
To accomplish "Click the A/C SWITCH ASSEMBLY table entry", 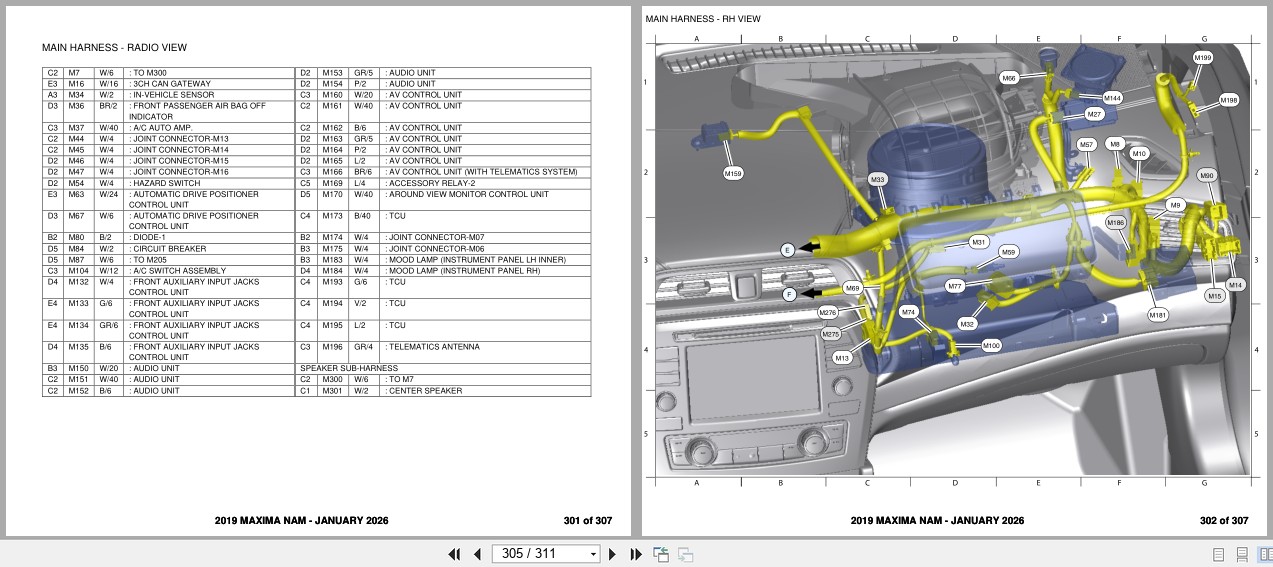I will [x=178, y=271].
